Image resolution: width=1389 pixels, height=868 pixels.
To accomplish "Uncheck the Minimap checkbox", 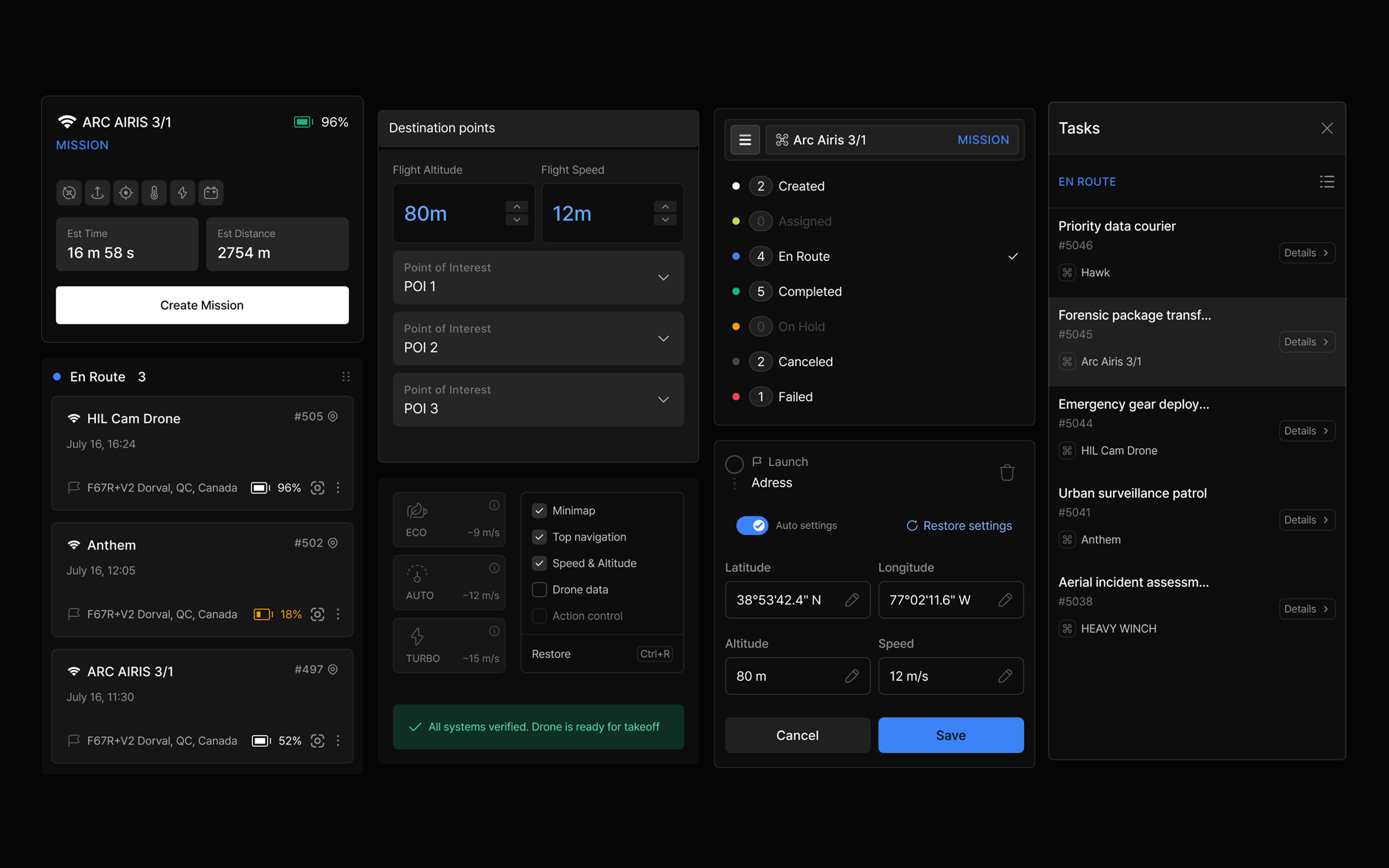I will (x=539, y=510).
